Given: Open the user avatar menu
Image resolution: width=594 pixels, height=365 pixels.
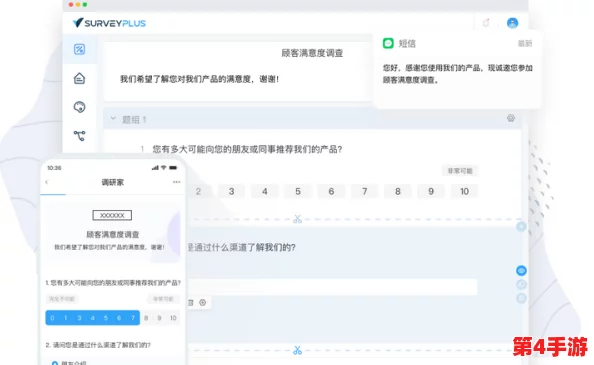Looking at the screenshot, I should click(512, 23).
